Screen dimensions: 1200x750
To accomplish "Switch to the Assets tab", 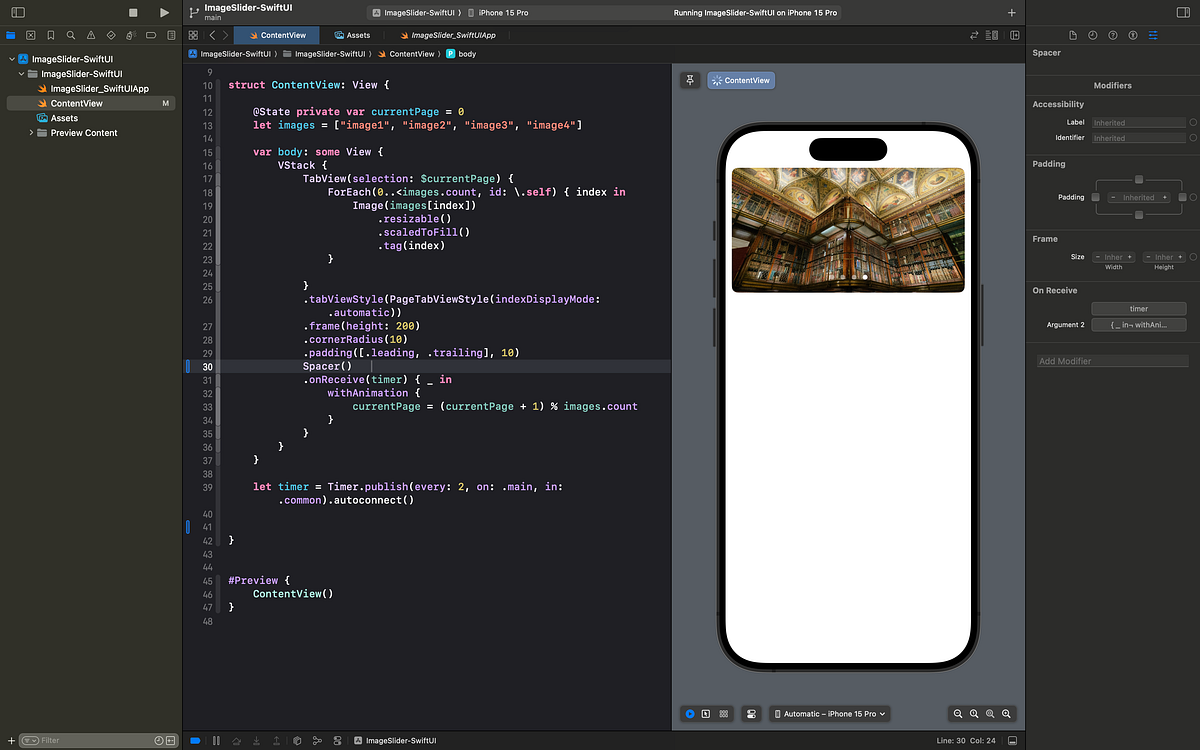I will pyautogui.click(x=355, y=33).
